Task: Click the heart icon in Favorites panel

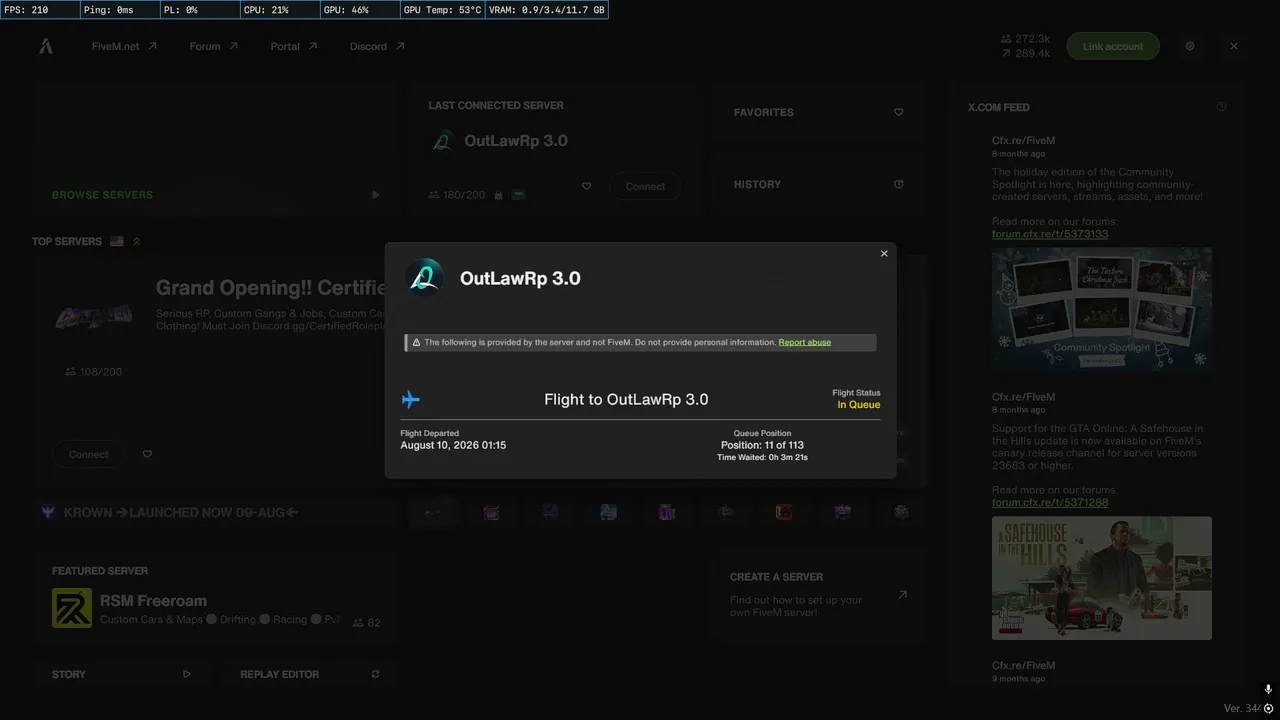Action: click(x=898, y=112)
